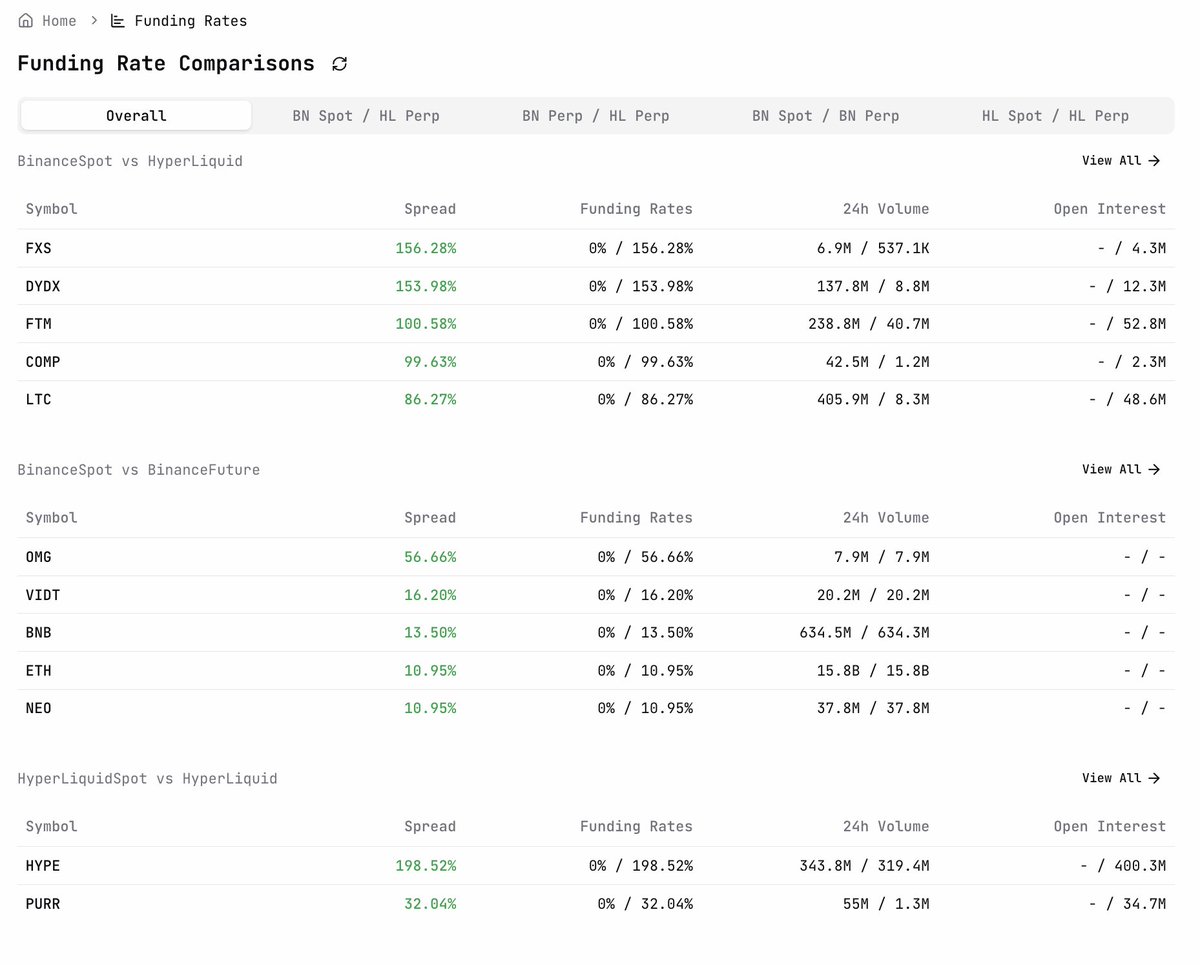Click COMP funding rates 0% / 99.63%
1200x965 pixels.
[645, 362]
